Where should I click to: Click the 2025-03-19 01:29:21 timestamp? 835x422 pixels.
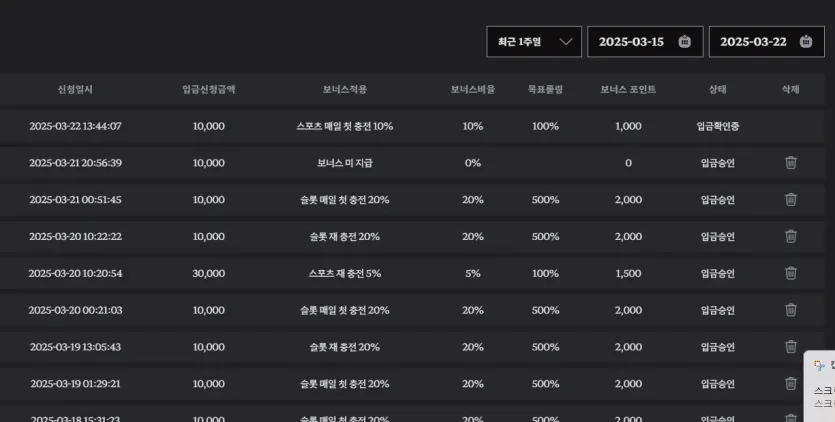(75, 384)
